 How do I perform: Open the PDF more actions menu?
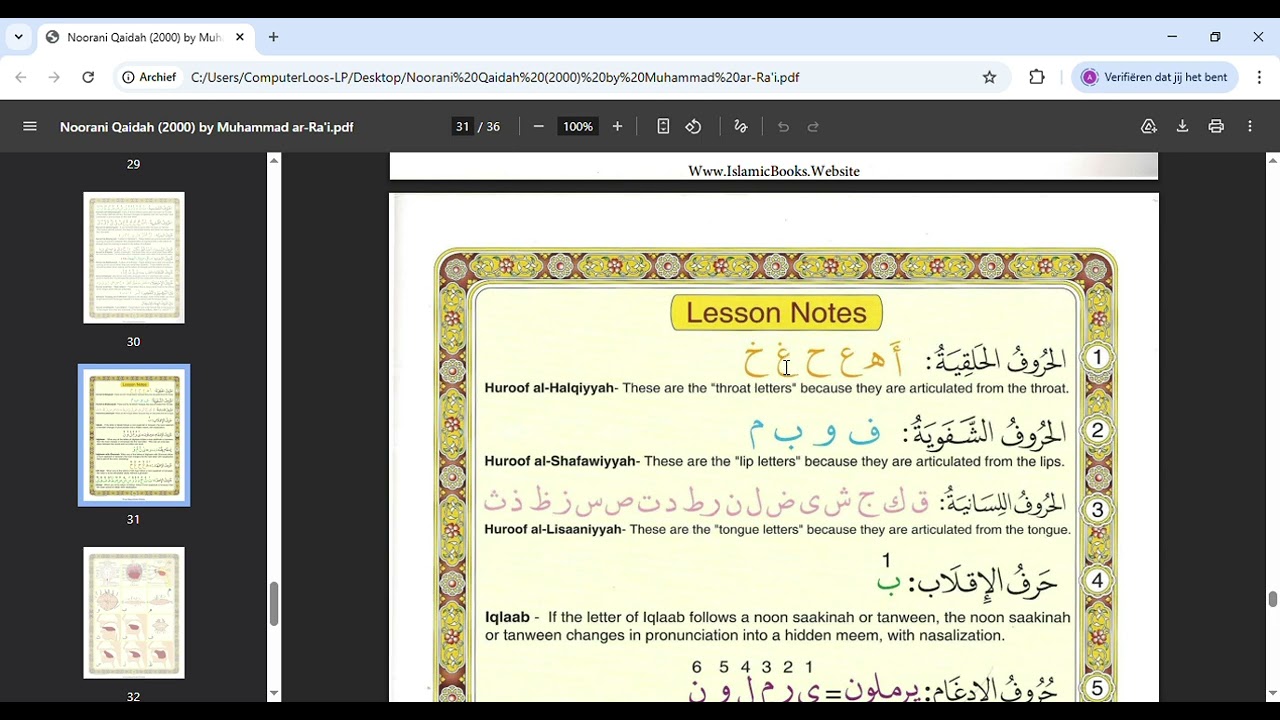[x=1250, y=127]
